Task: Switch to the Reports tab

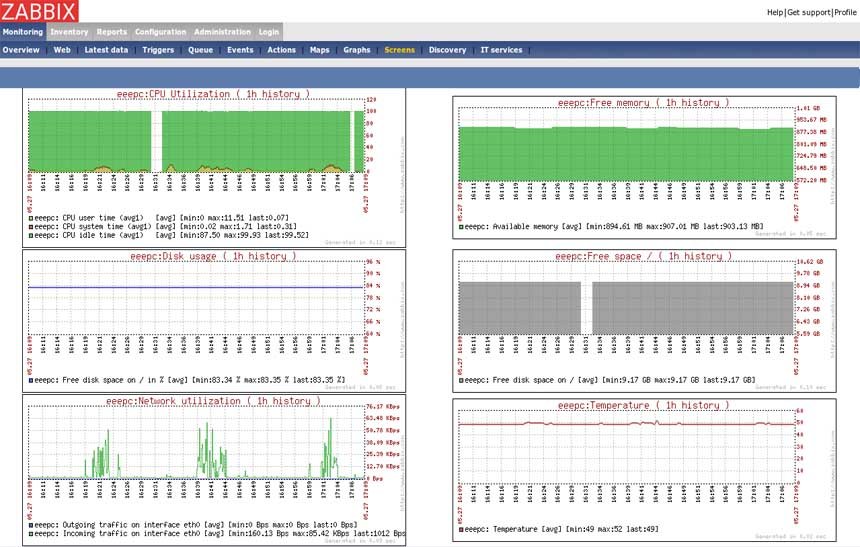Action: pos(111,32)
